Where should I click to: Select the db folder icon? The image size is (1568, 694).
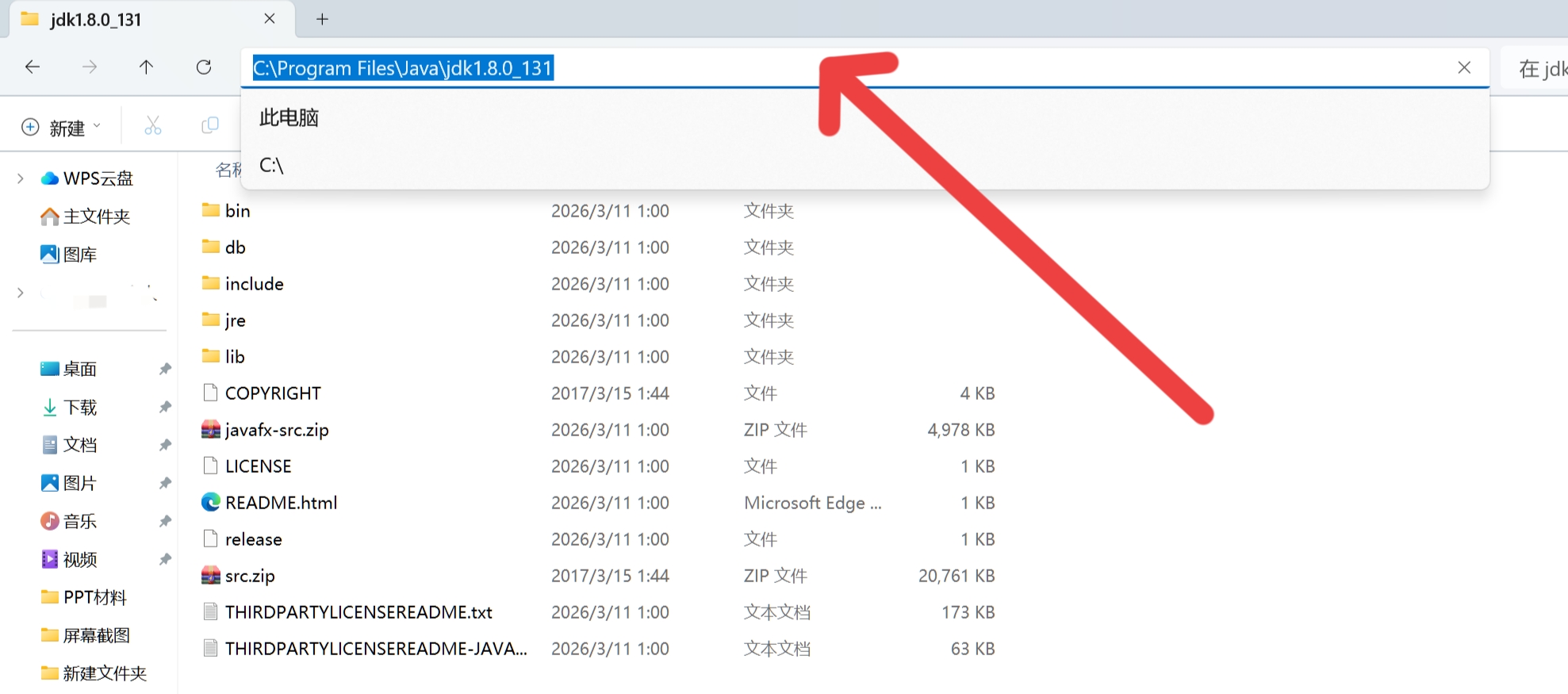(210, 247)
